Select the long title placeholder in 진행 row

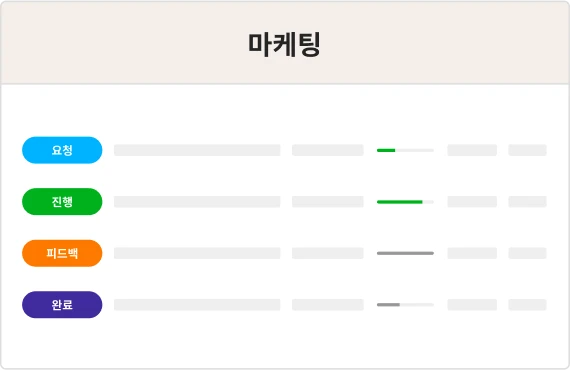[197, 201]
